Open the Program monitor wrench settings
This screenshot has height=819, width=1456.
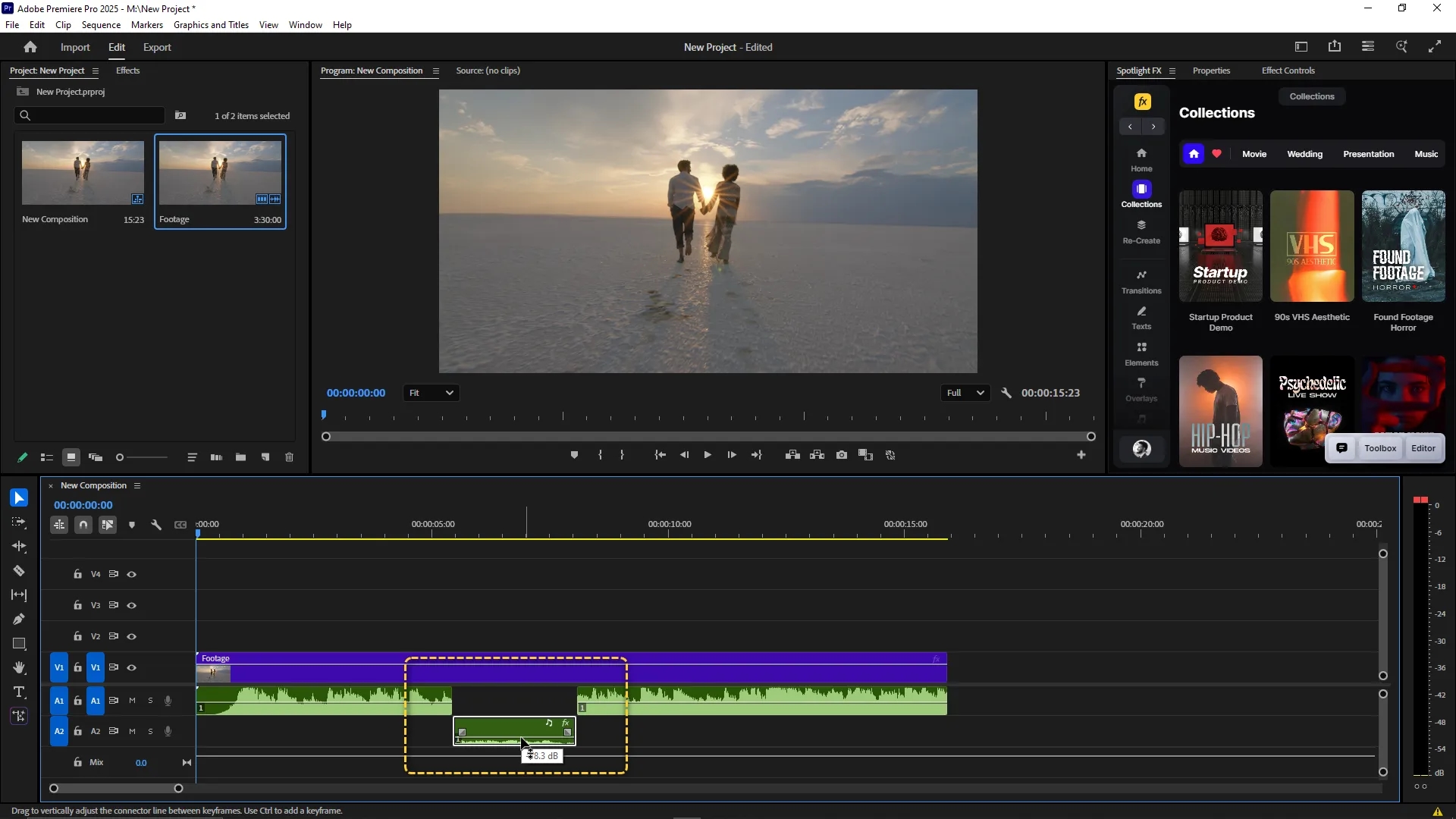(1006, 393)
